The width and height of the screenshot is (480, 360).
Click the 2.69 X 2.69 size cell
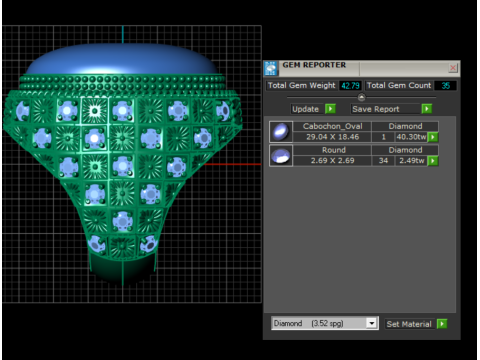click(332, 161)
